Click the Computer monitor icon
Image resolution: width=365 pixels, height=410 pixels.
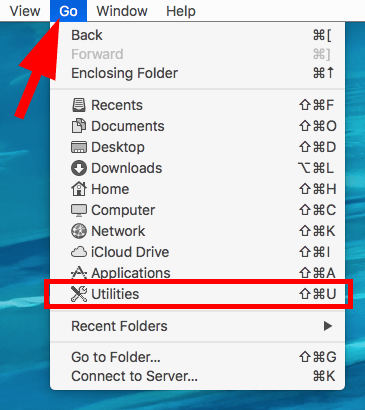point(79,210)
